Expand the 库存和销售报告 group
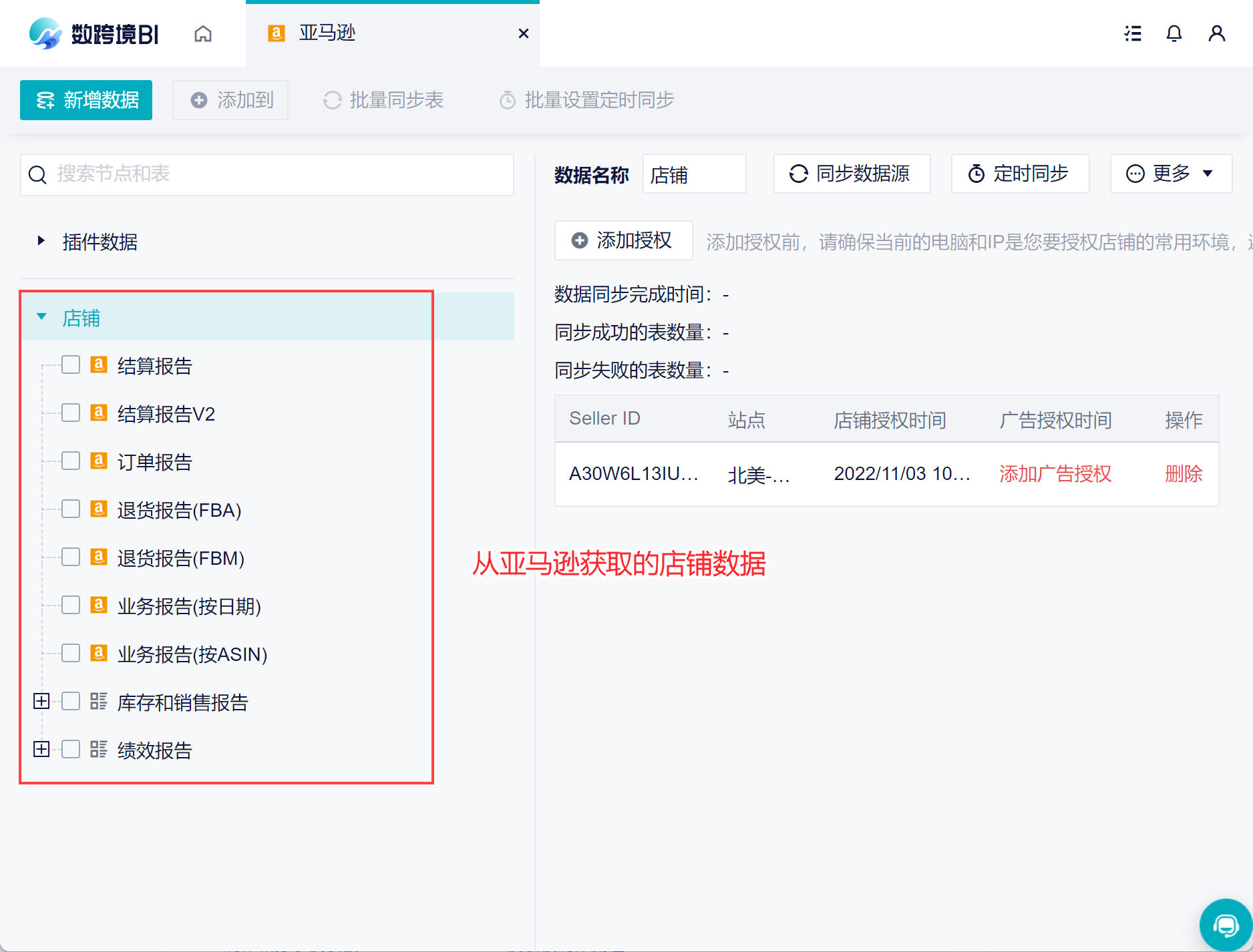 (x=41, y=701)
